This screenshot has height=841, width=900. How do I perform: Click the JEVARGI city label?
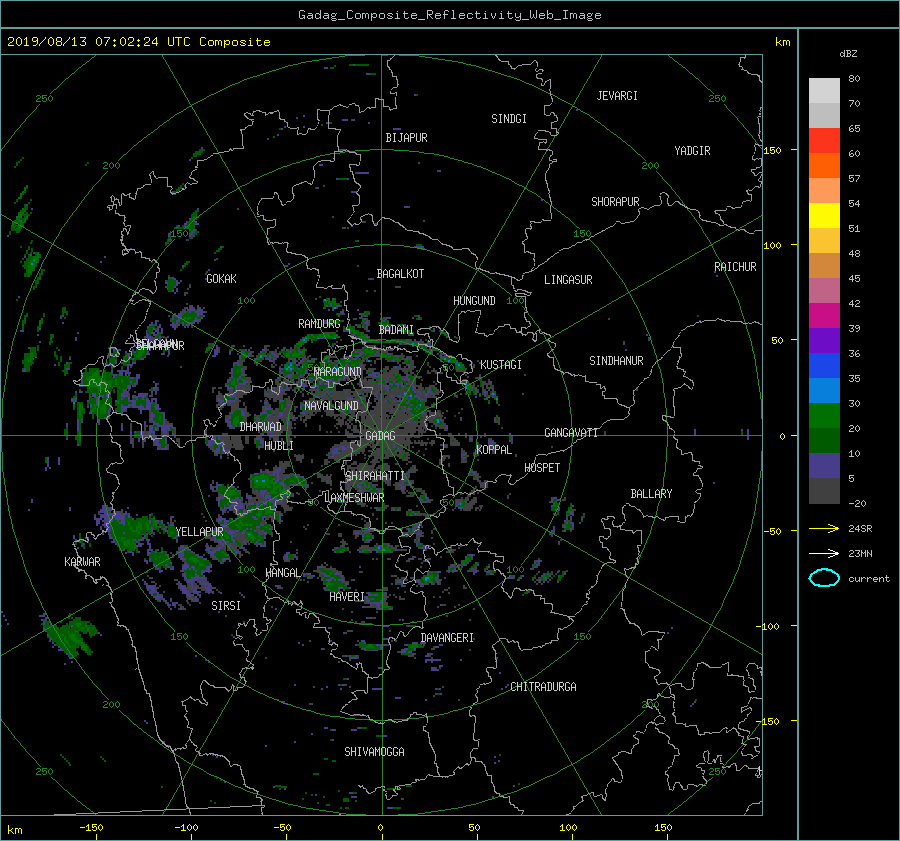[x=617, y=96]
